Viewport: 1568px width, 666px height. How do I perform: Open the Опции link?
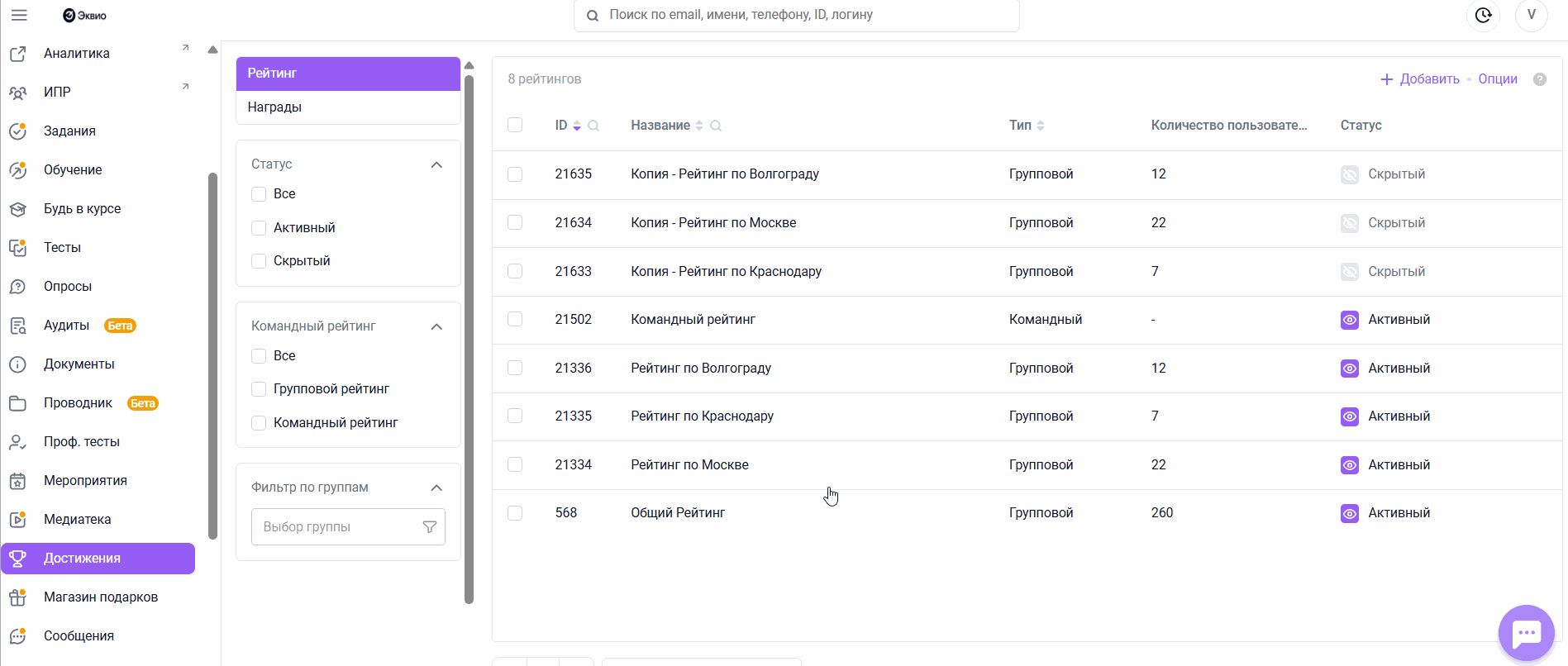click(1497, 79)
